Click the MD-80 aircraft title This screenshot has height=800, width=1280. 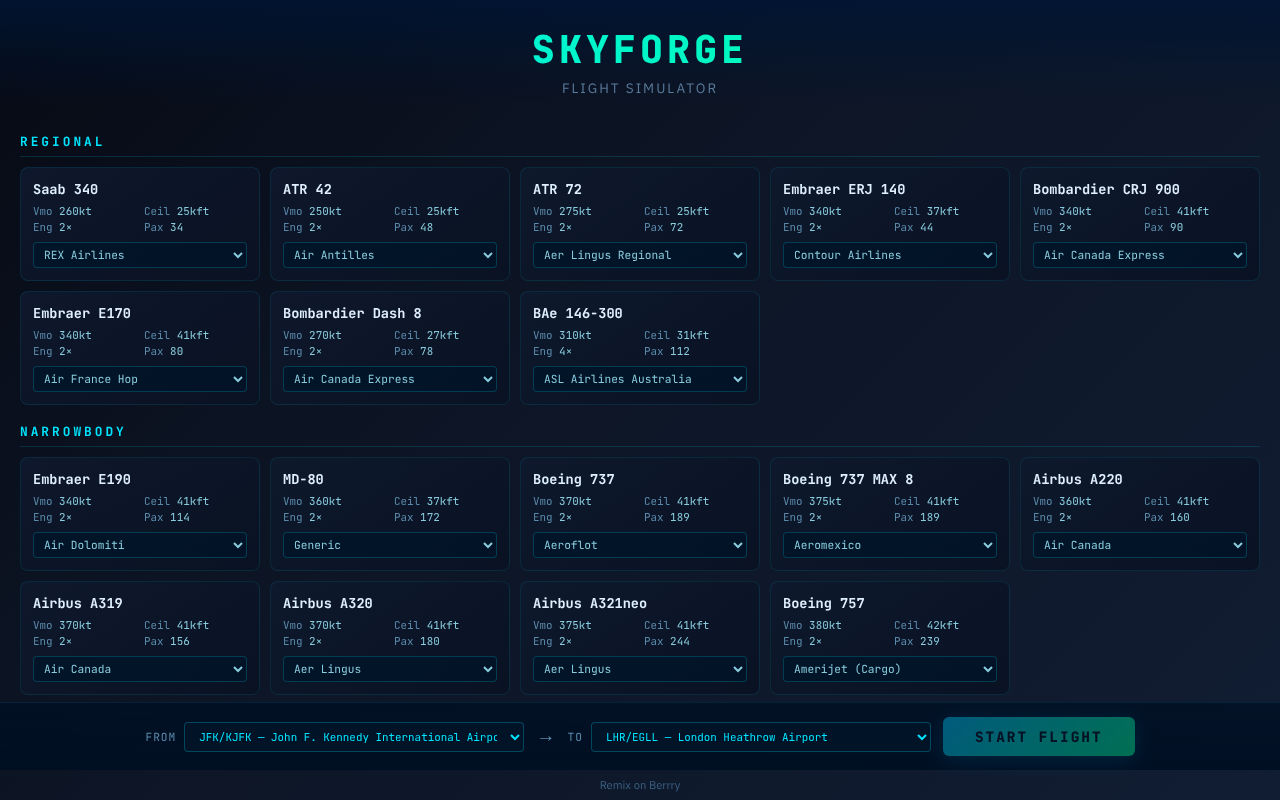point(304,479)
